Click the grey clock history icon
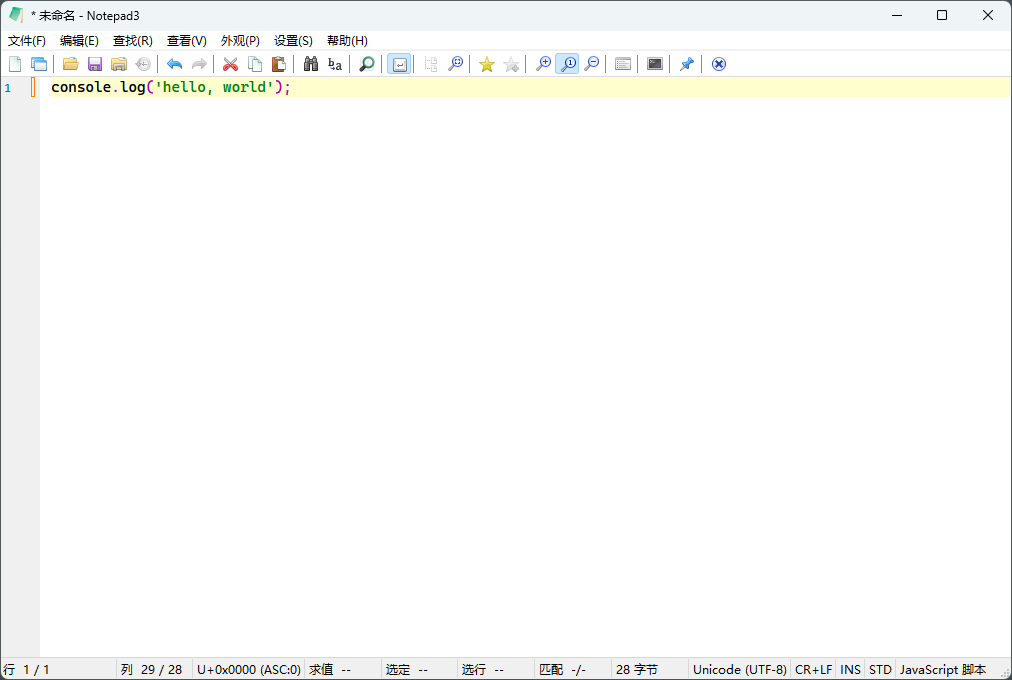1012x680 pixels. tap(143, 64)
